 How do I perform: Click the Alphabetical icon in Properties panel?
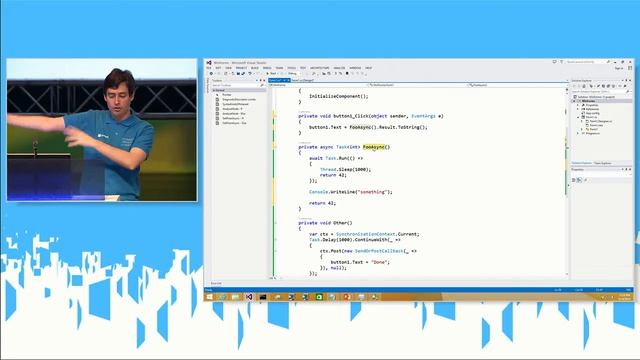(x=579, y=180)
